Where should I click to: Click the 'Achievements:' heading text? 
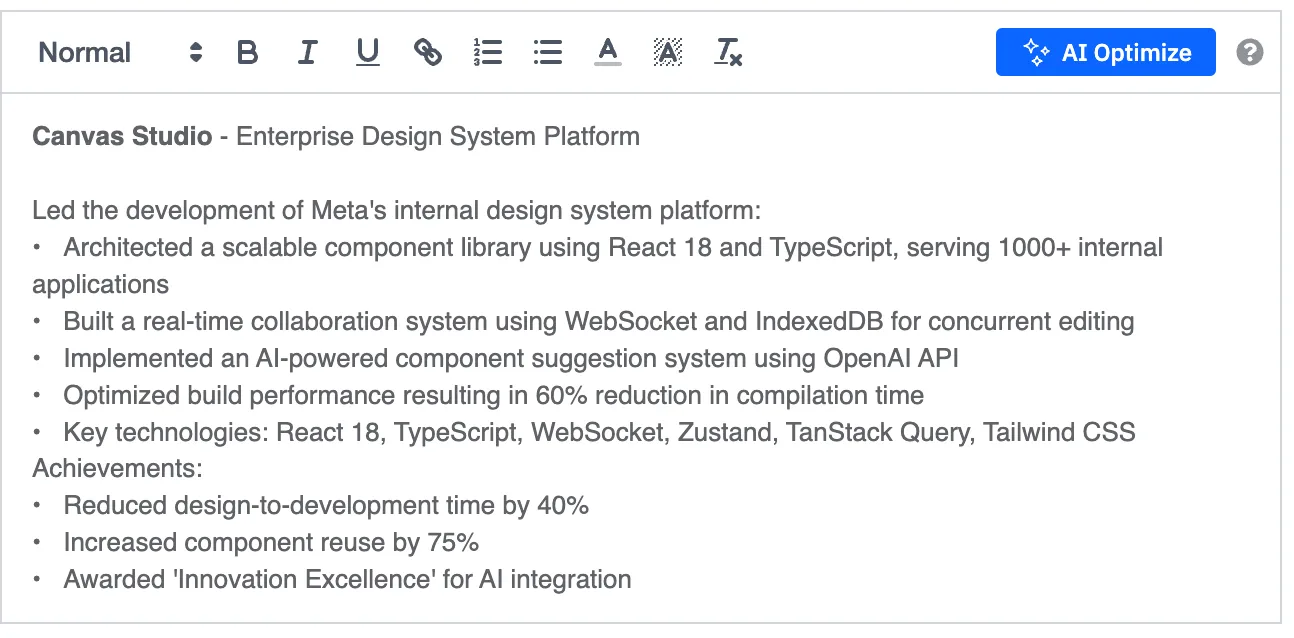117,468
